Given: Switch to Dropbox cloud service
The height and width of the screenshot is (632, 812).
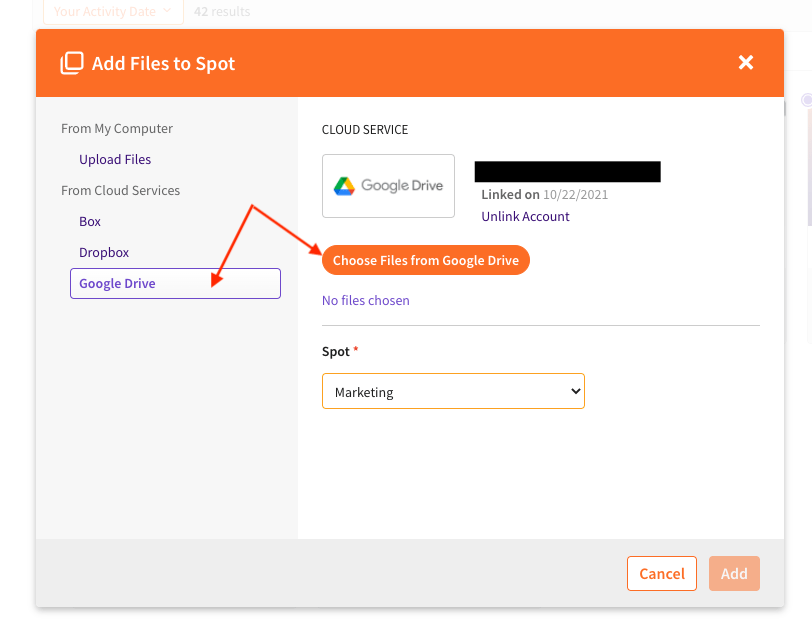Looking at the screenshot, I should click(104, 252).
